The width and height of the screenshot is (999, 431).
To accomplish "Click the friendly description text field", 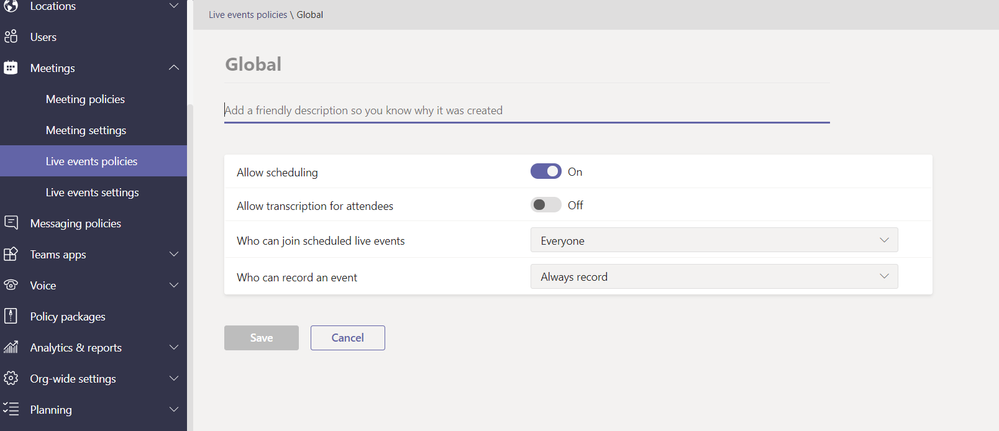I will 526,110.
